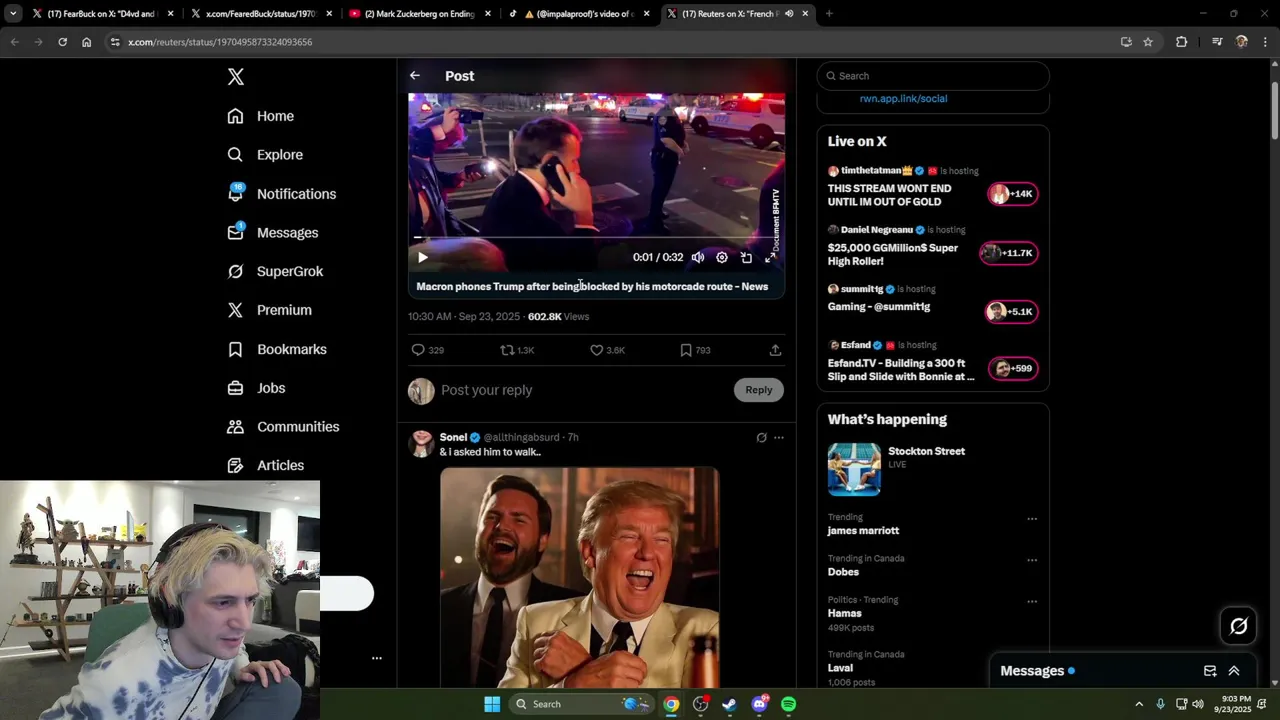Repost the post with 1.3K reposts
The image size is (1280, 720).
[517, 350]
